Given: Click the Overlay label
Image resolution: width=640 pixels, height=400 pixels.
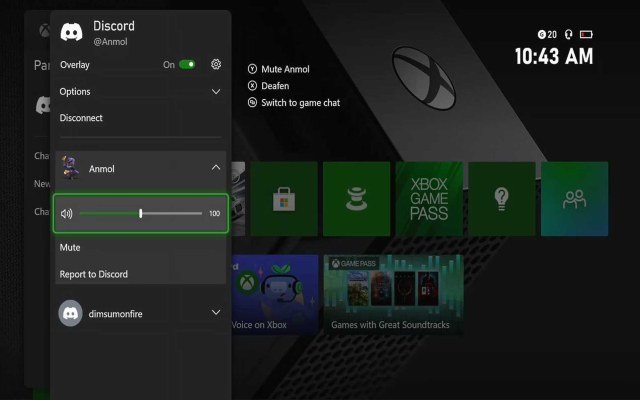Looking at the screenshot, I should click(x=75, y=65).
